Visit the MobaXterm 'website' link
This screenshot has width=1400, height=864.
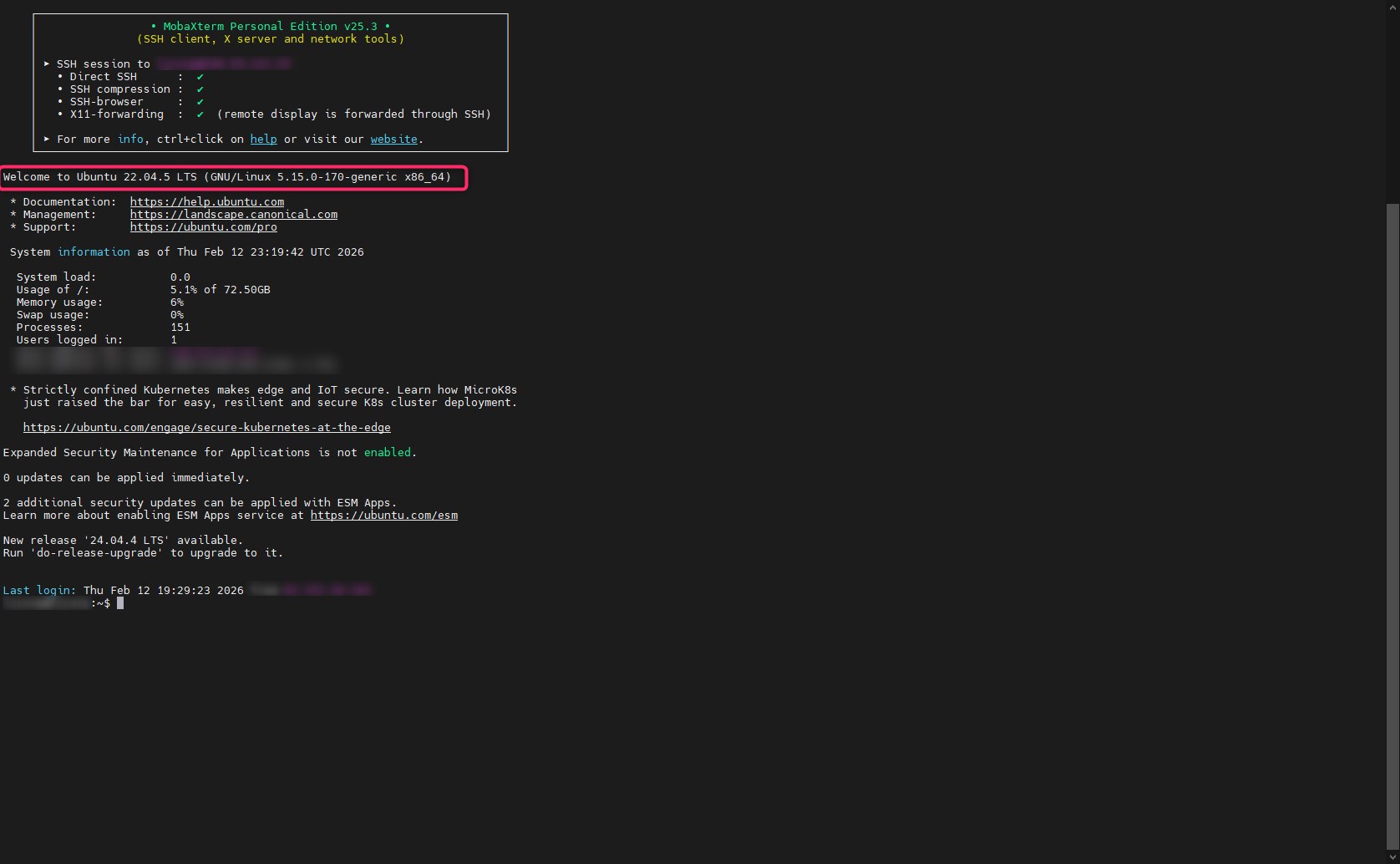point(393,140)
